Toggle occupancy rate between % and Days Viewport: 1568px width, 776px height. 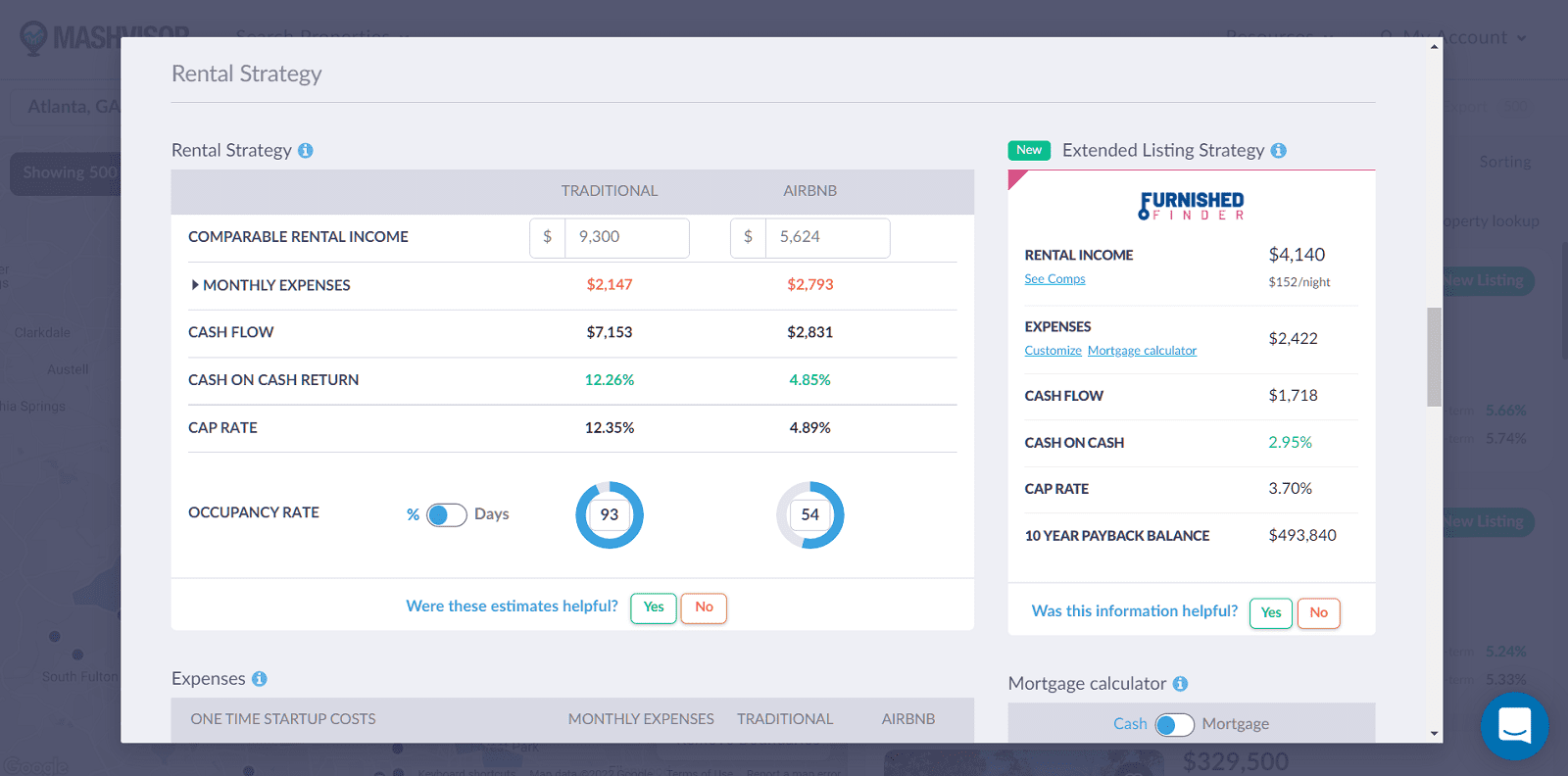coord(447,514)
